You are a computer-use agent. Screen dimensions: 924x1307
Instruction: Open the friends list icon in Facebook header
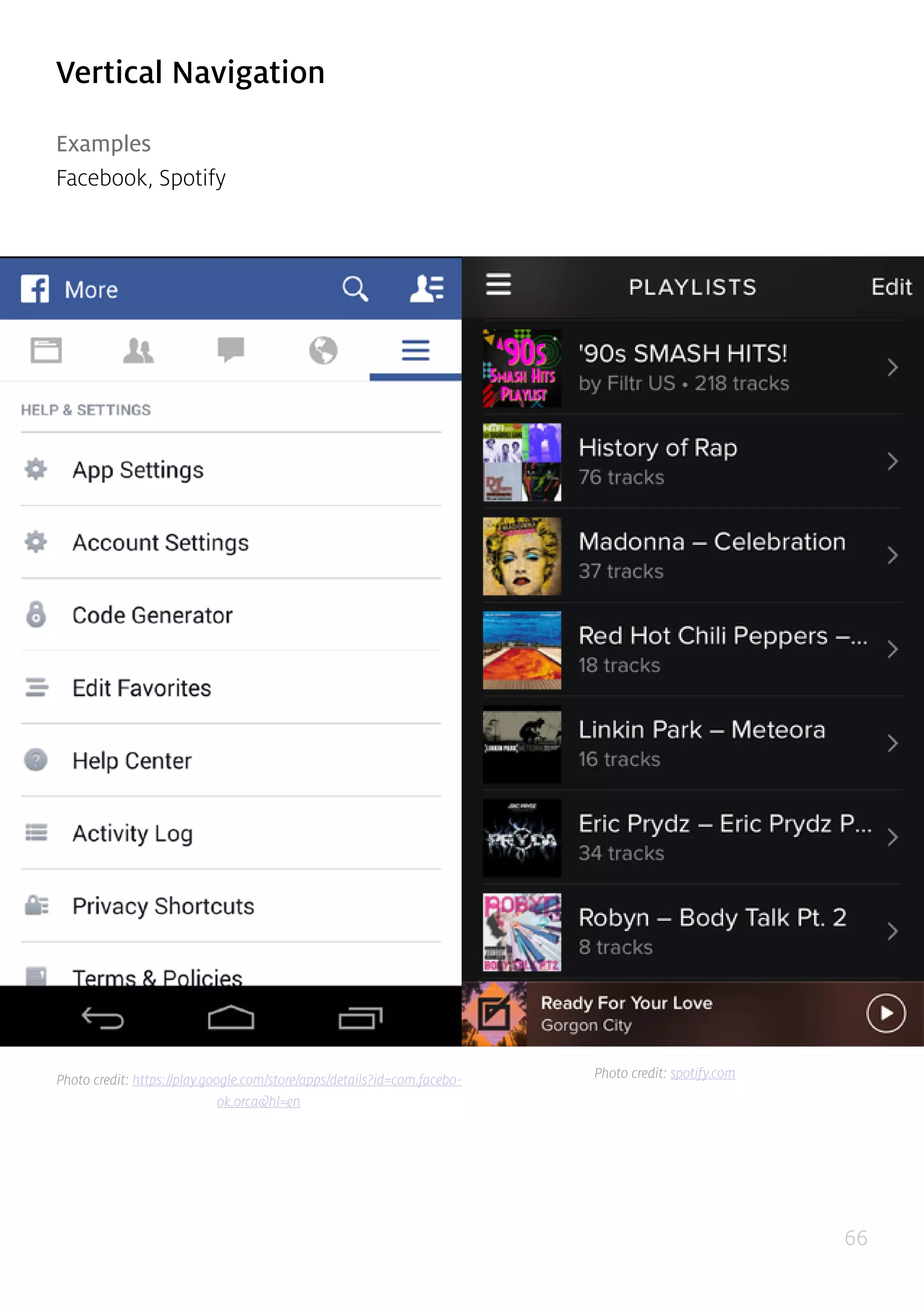click(427, 288)
